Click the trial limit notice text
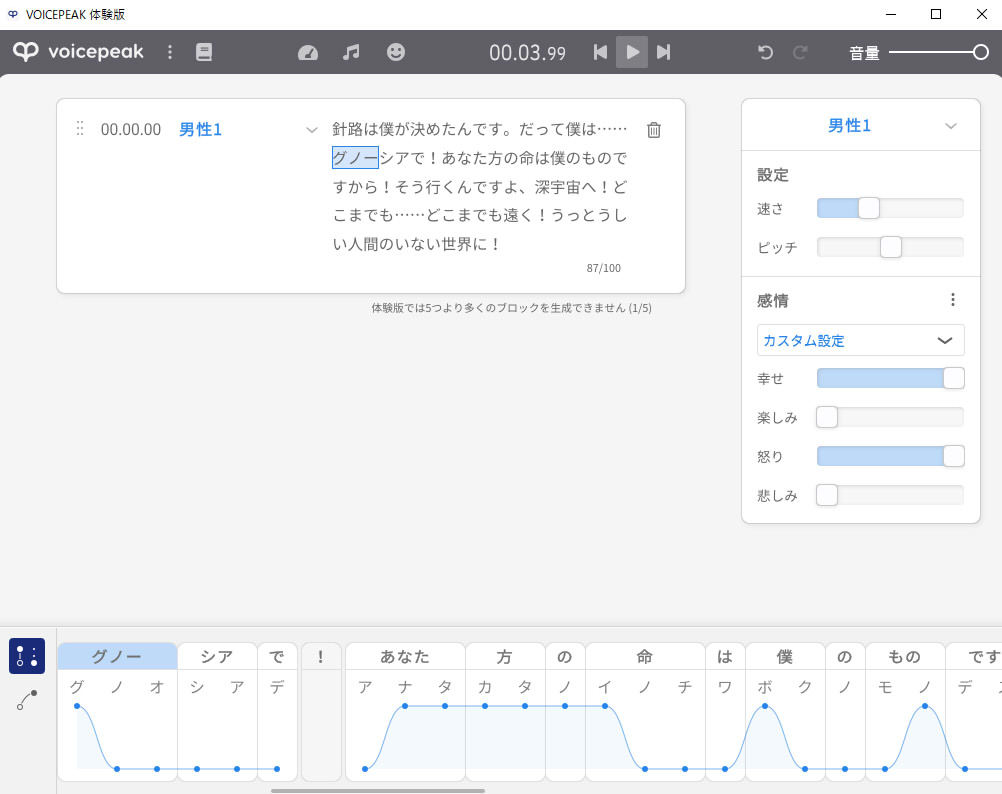 click(511, 308)
